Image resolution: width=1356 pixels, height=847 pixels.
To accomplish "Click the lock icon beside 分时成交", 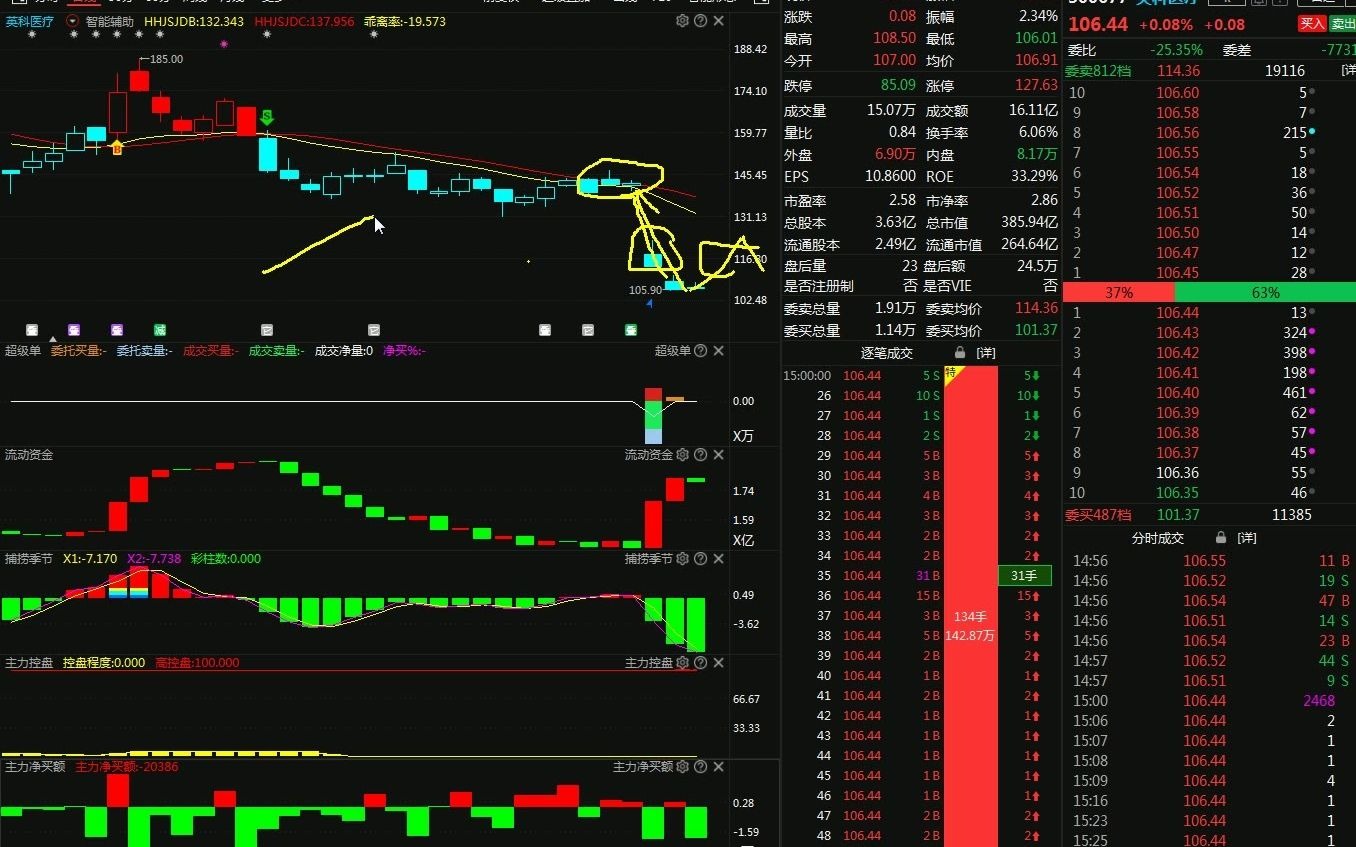I will tap(1220, 538).
